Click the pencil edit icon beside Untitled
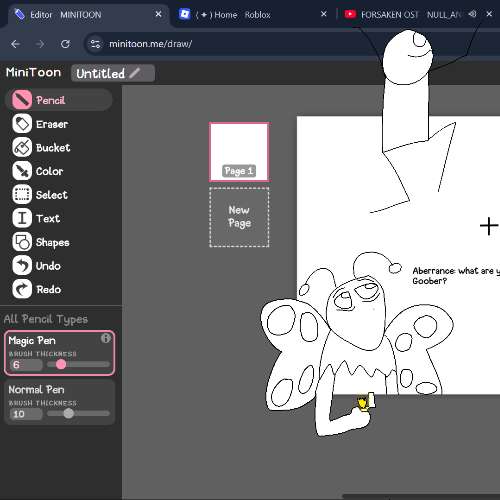Viewport: 500px width, 500px height. click(x=135, y=73)
